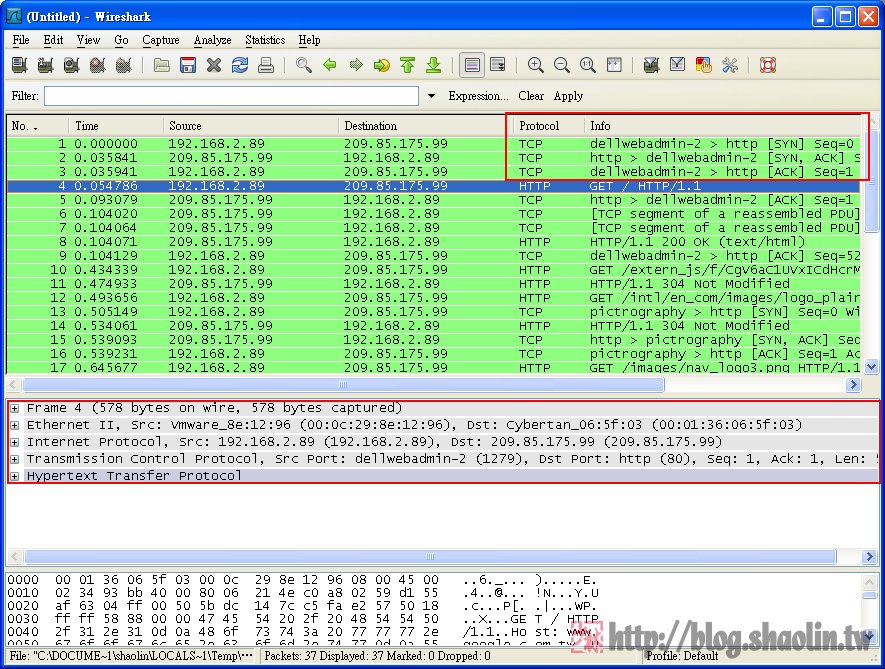Sort by Info column header
Image resolution: width=885 pixels, height=669 pixels.
(723, 126)
